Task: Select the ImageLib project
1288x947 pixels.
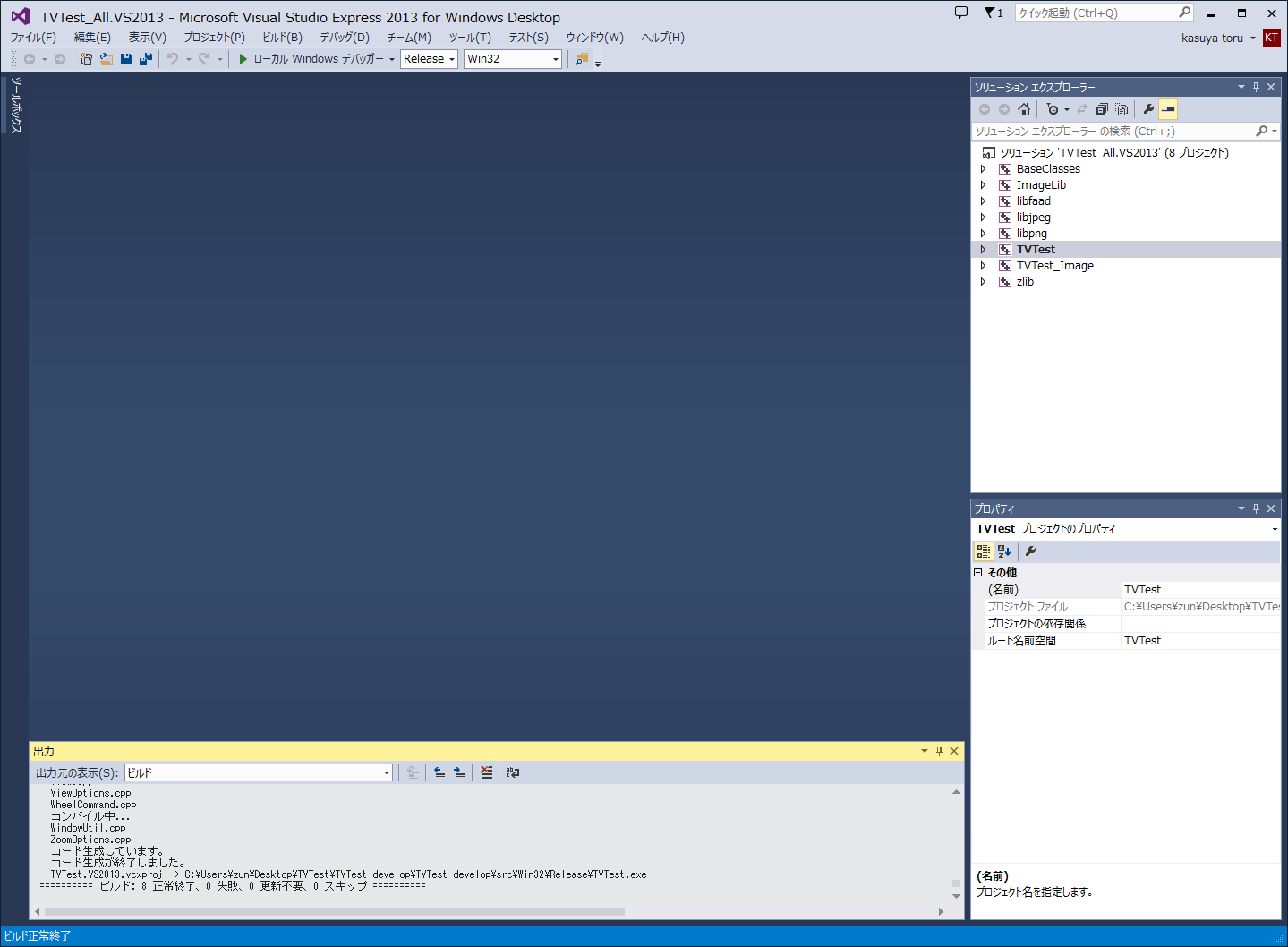Action: [1041, 185]
